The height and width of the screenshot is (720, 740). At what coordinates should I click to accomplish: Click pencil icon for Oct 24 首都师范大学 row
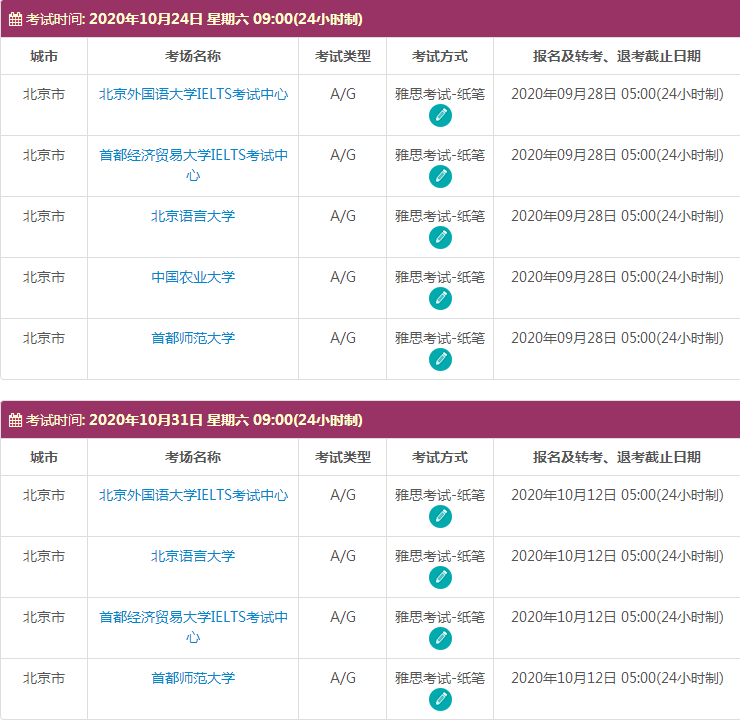coord(440,360)
